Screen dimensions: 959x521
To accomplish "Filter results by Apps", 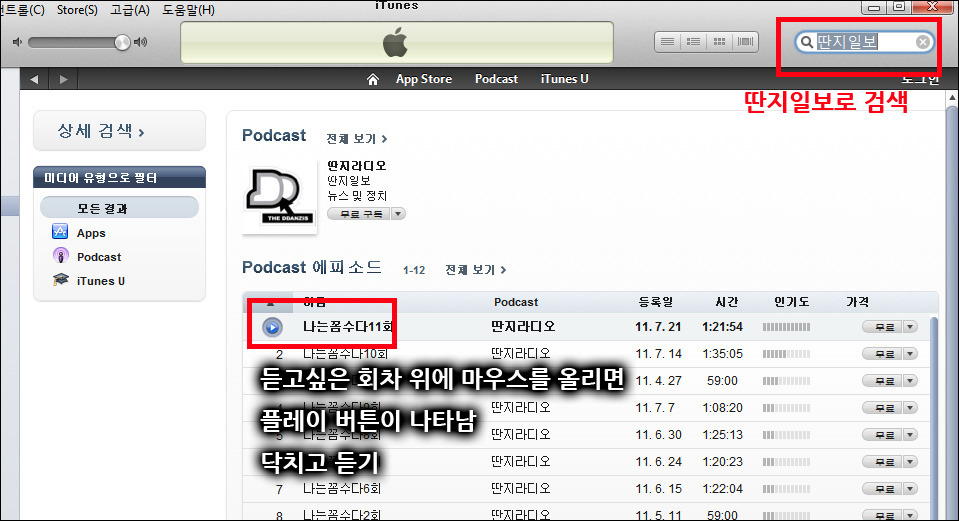I will 91,233.
